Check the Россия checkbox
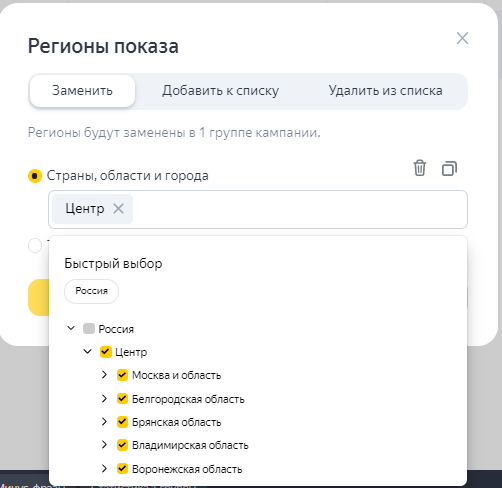Viewport: 502px width, 488px height. (x=89, y=329)
